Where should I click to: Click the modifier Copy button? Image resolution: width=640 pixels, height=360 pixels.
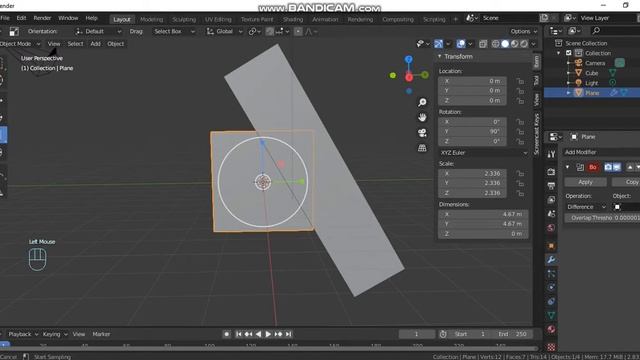click(626, 182)
